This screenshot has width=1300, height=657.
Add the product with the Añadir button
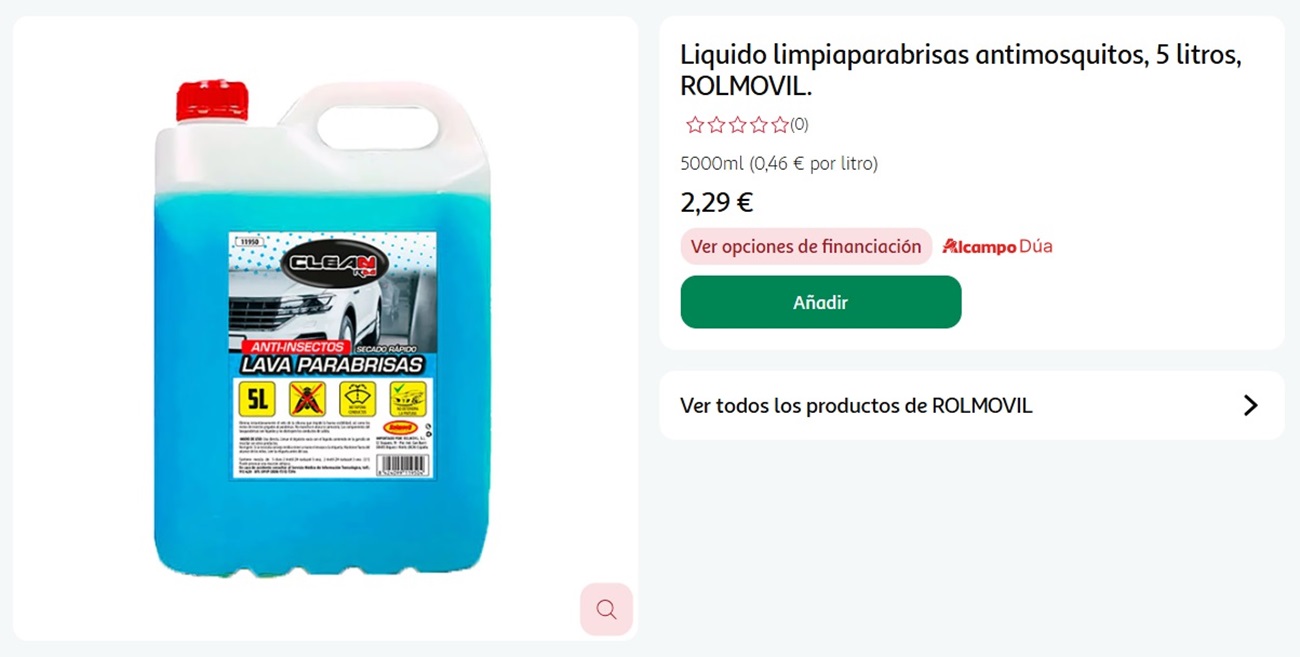pyautogui.click(x=821, y=302)
